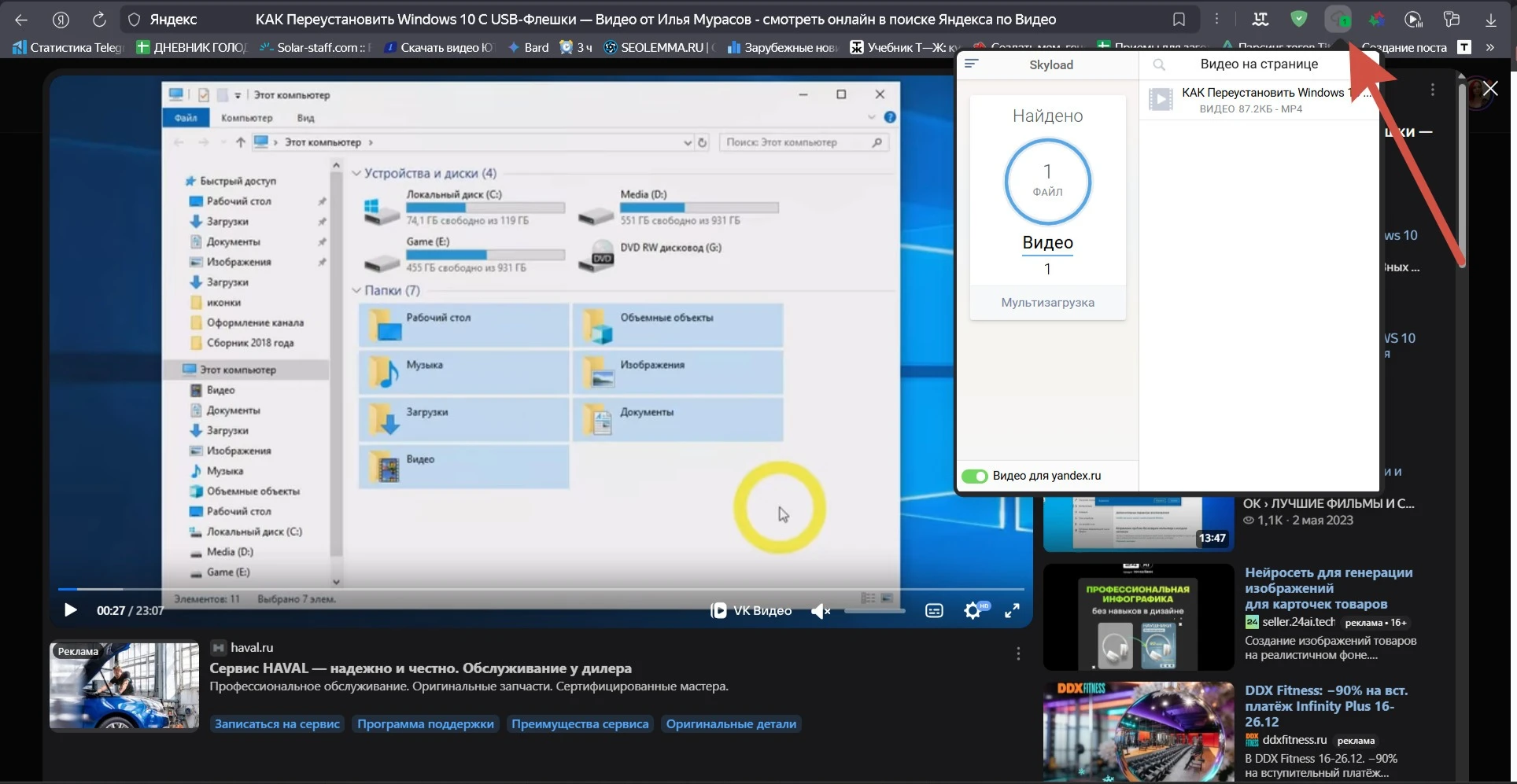
Task: Open the Учебник Т—Ж bookmark
Action: point(905,47)
